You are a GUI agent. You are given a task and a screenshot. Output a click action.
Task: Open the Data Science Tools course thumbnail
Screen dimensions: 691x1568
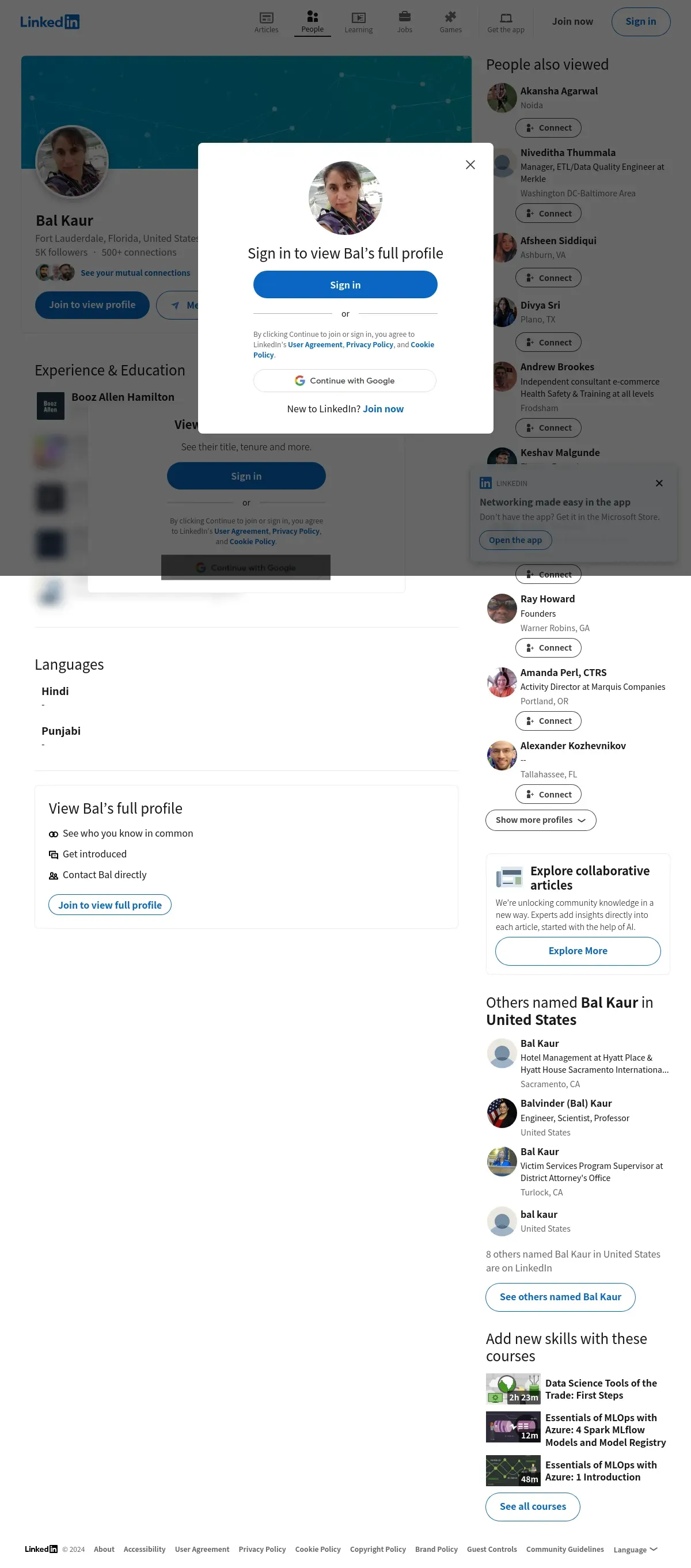512,1388
